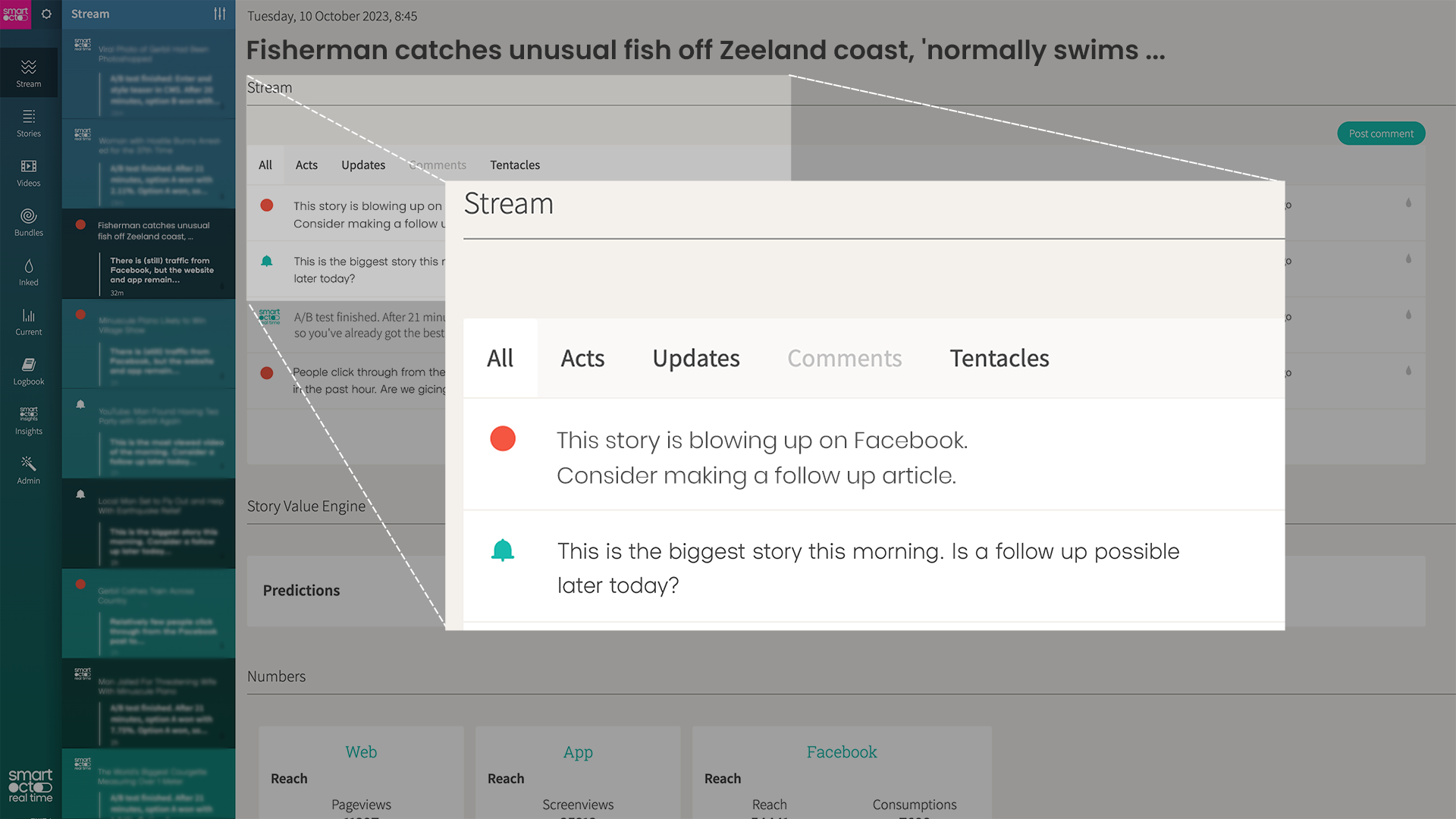The height and width of the screenshot is (819, 1456).
Task: Open the Stream section in sidebar
Action: coord(29,73)
